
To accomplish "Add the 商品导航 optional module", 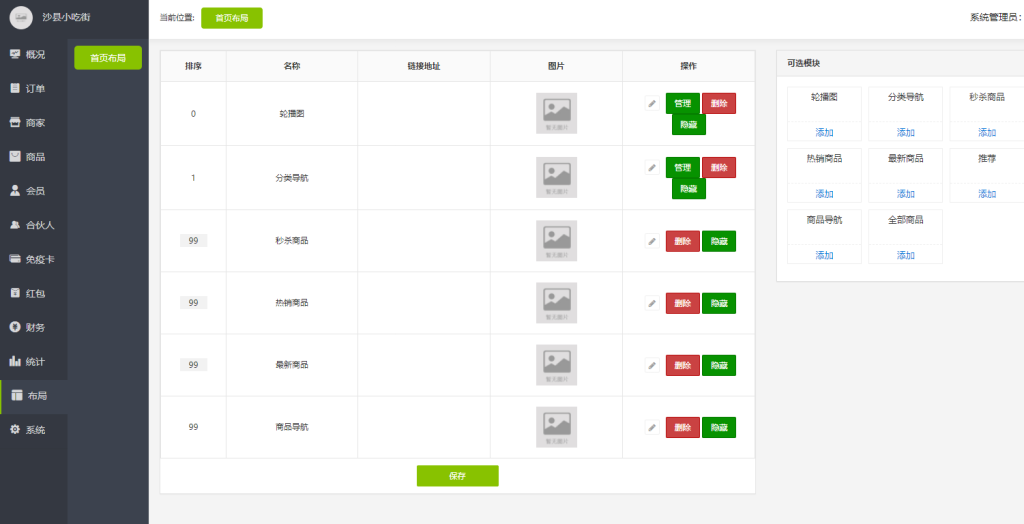I will (x=824, y=255).
